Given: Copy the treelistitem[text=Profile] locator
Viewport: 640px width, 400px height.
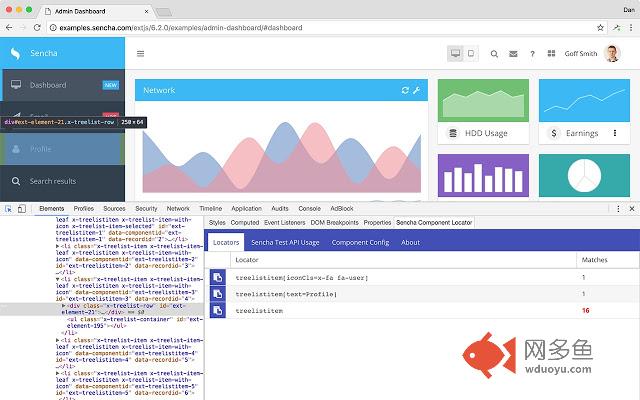Looking at the screenshot, I should pyautogui.click(x=217, y=294).
